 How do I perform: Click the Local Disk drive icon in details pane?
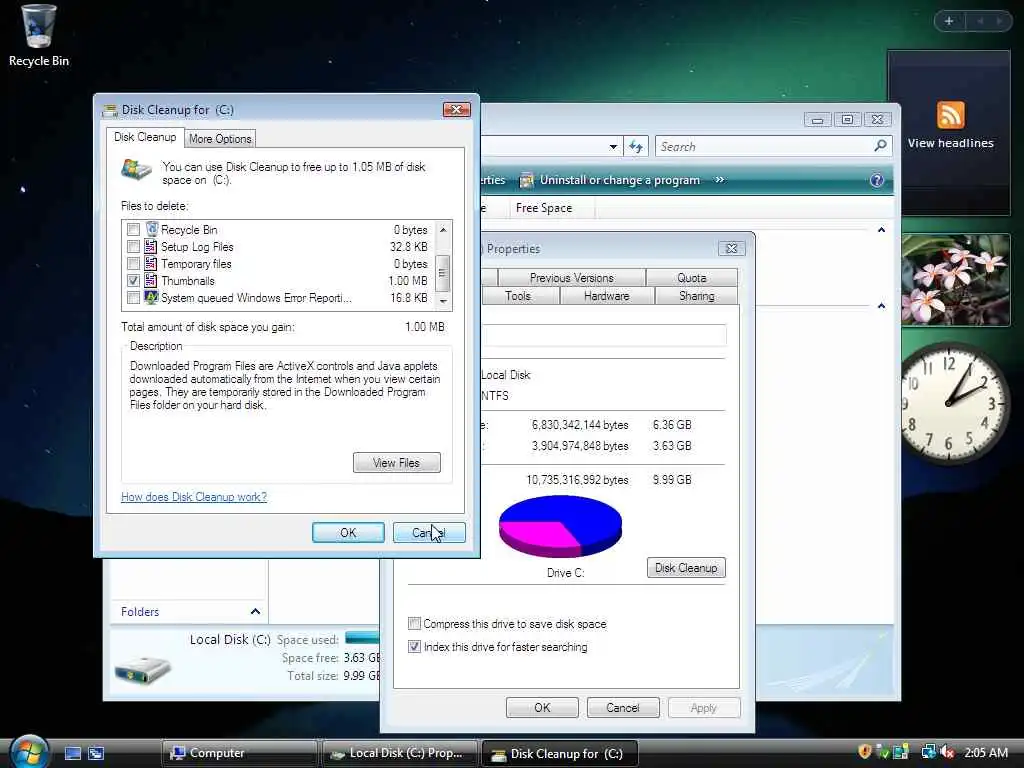pos(142,668)
